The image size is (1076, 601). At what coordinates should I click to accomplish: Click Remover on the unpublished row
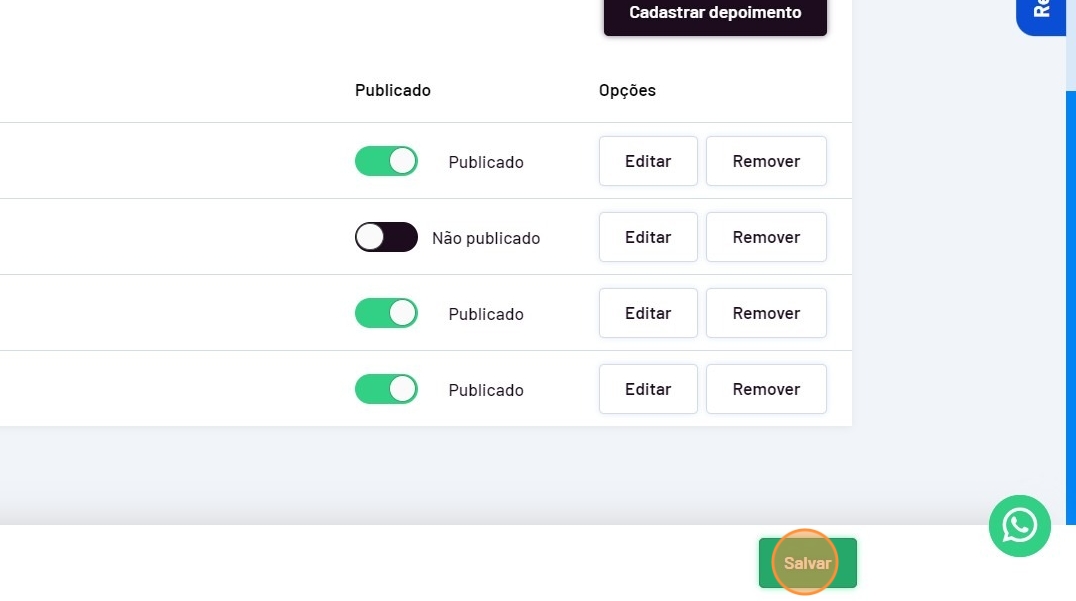tap(766, 237)
